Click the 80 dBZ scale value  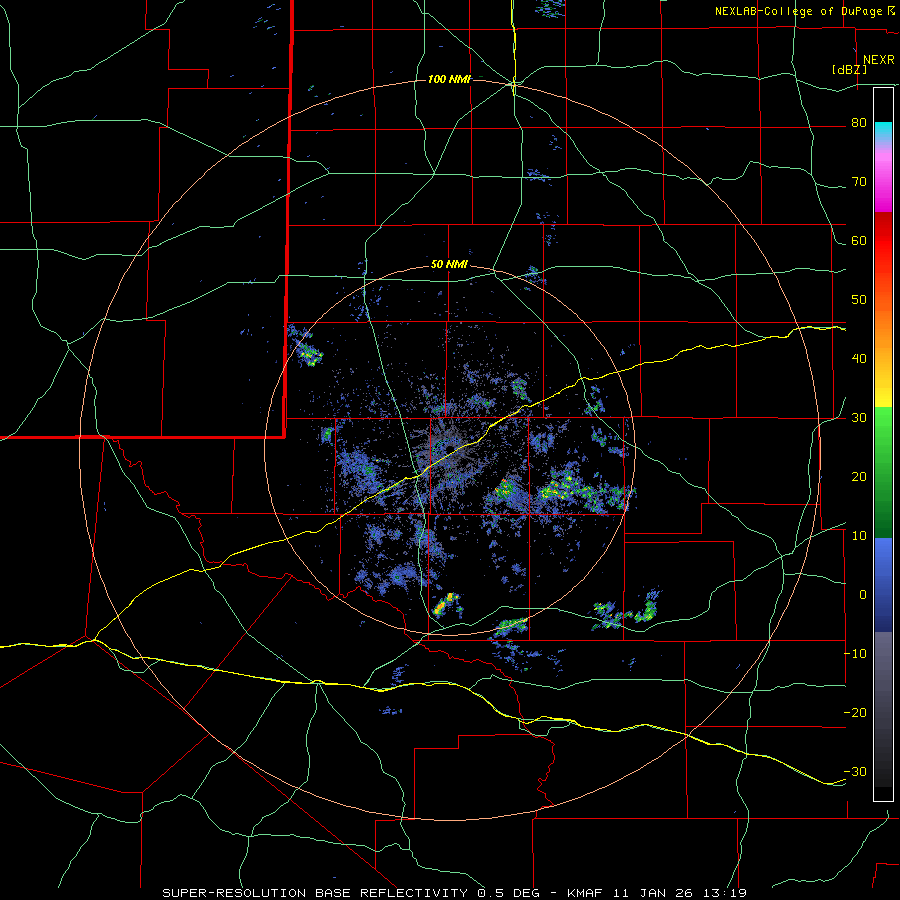click(859, 123)
